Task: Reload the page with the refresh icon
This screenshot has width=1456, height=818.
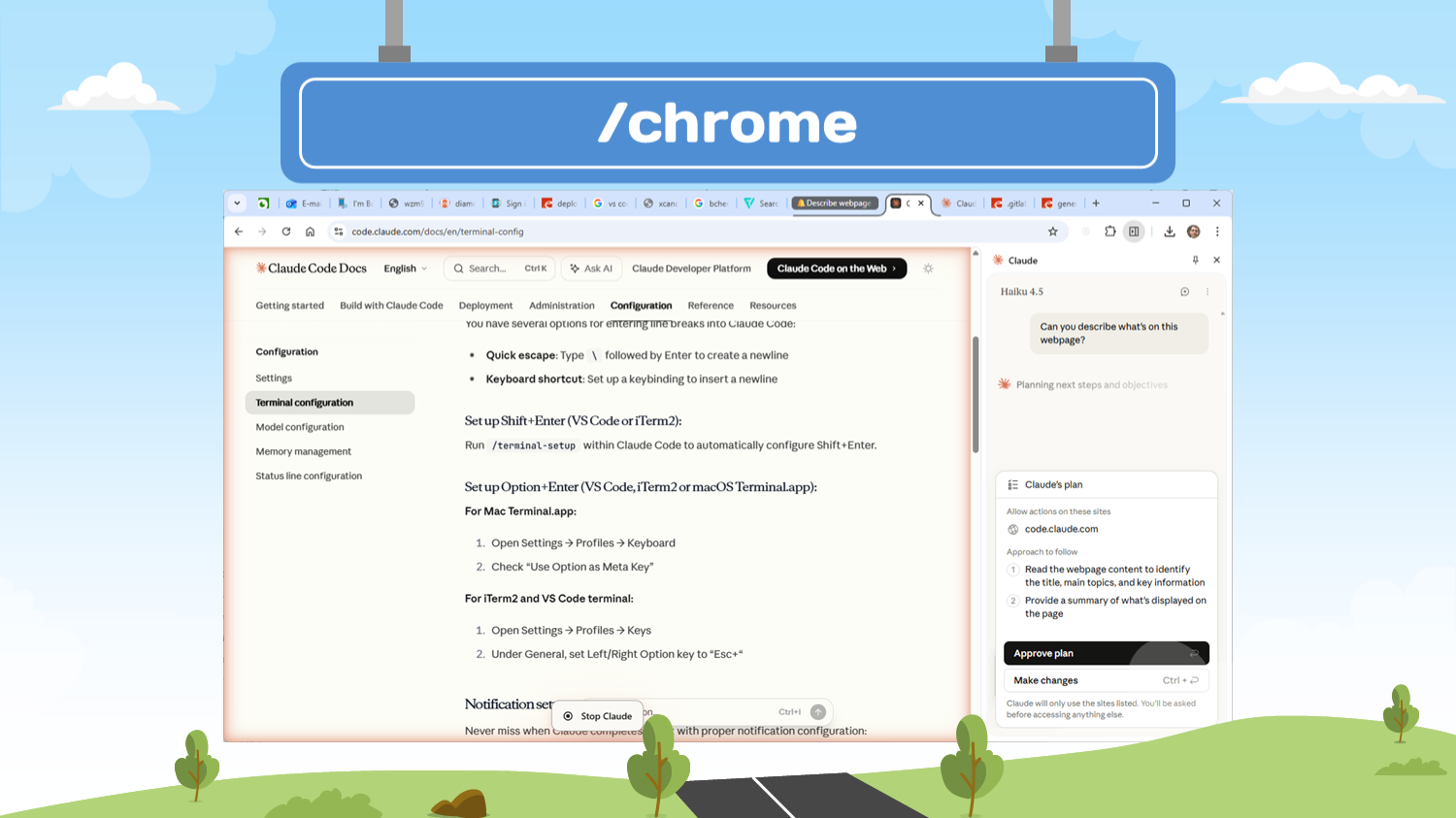Action: tap(286, 232)
